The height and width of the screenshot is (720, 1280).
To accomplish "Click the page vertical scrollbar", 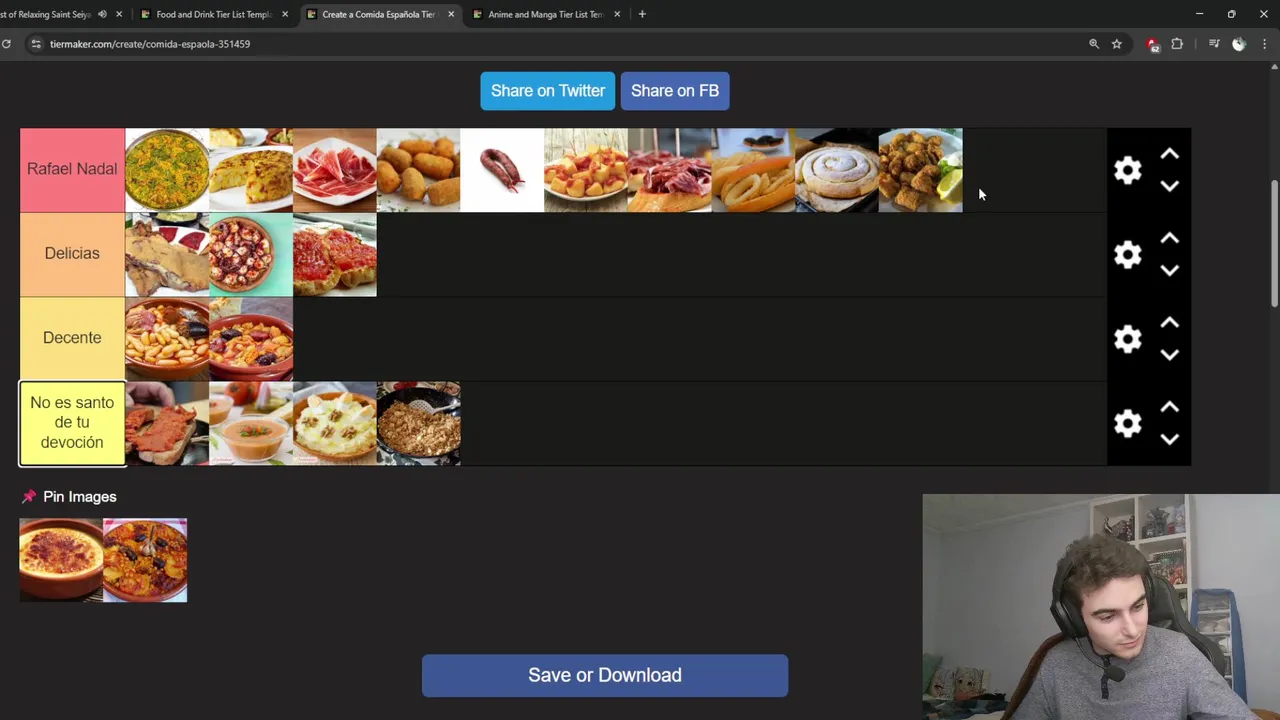I will tap(1274, 245).
